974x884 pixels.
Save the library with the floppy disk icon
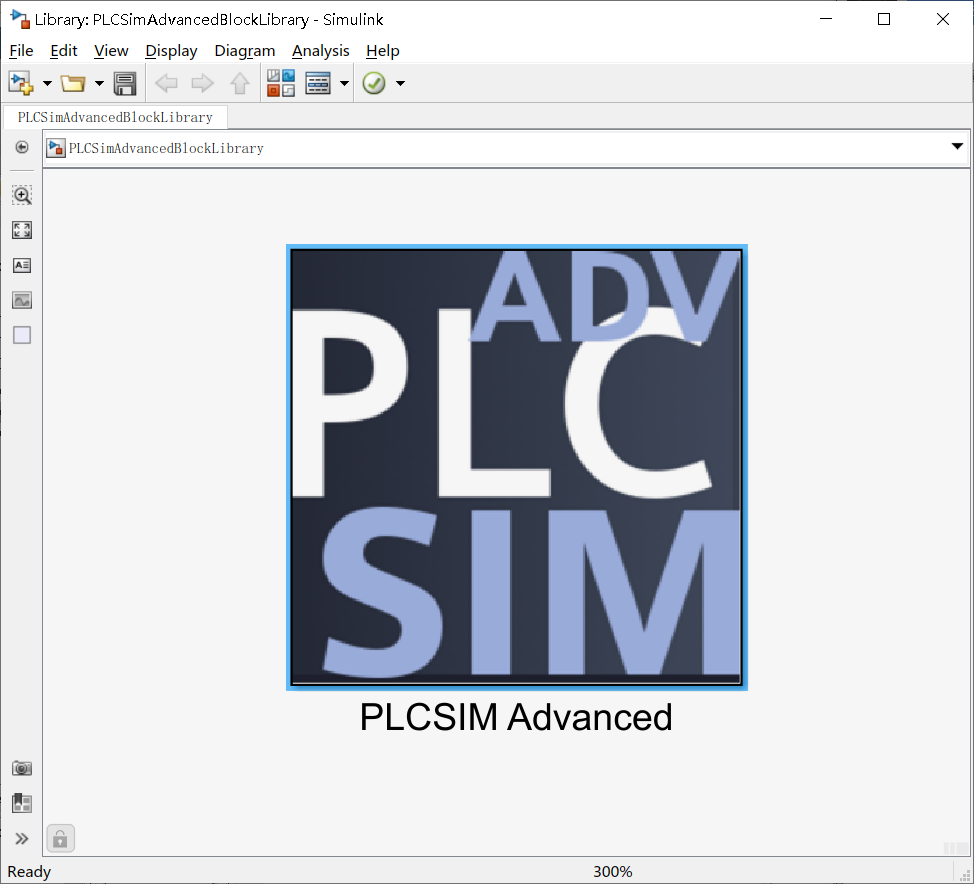click(125, 83)
